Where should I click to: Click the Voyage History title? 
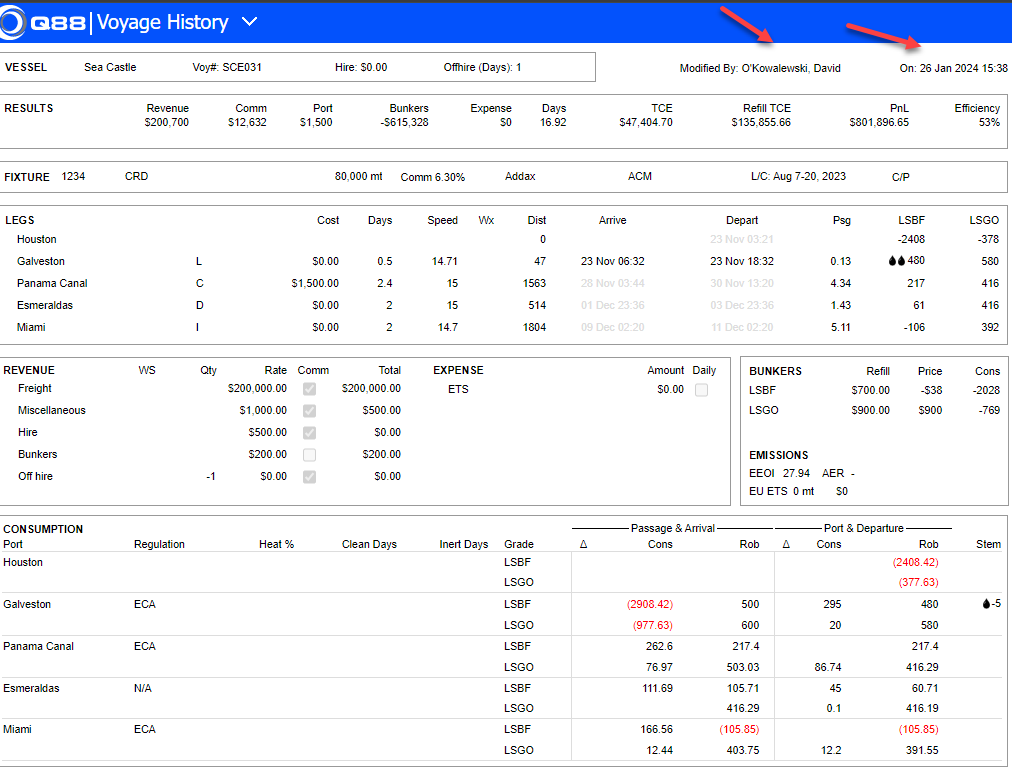click(x=162, y=22)
